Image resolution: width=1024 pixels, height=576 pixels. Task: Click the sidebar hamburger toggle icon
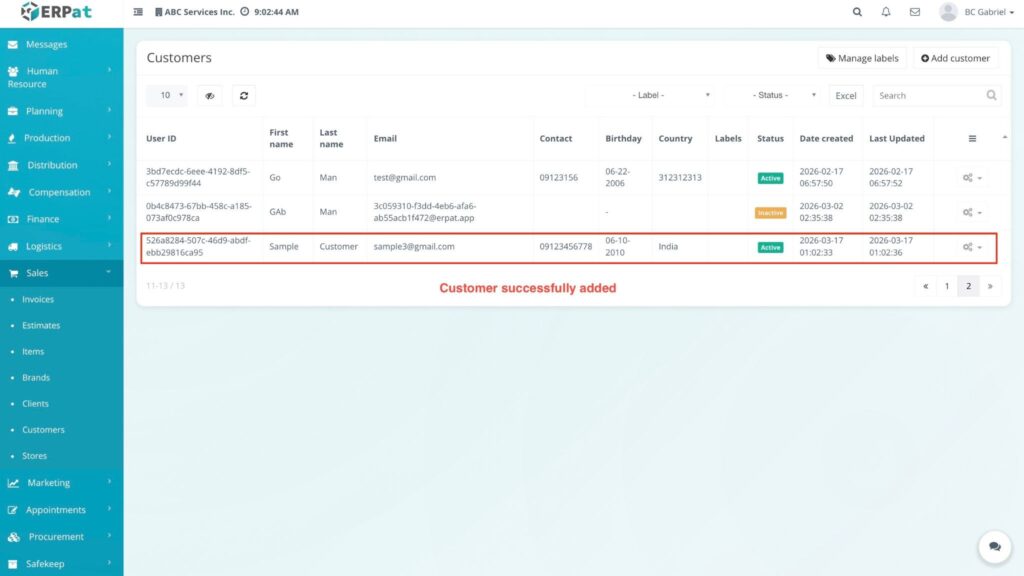138,12
